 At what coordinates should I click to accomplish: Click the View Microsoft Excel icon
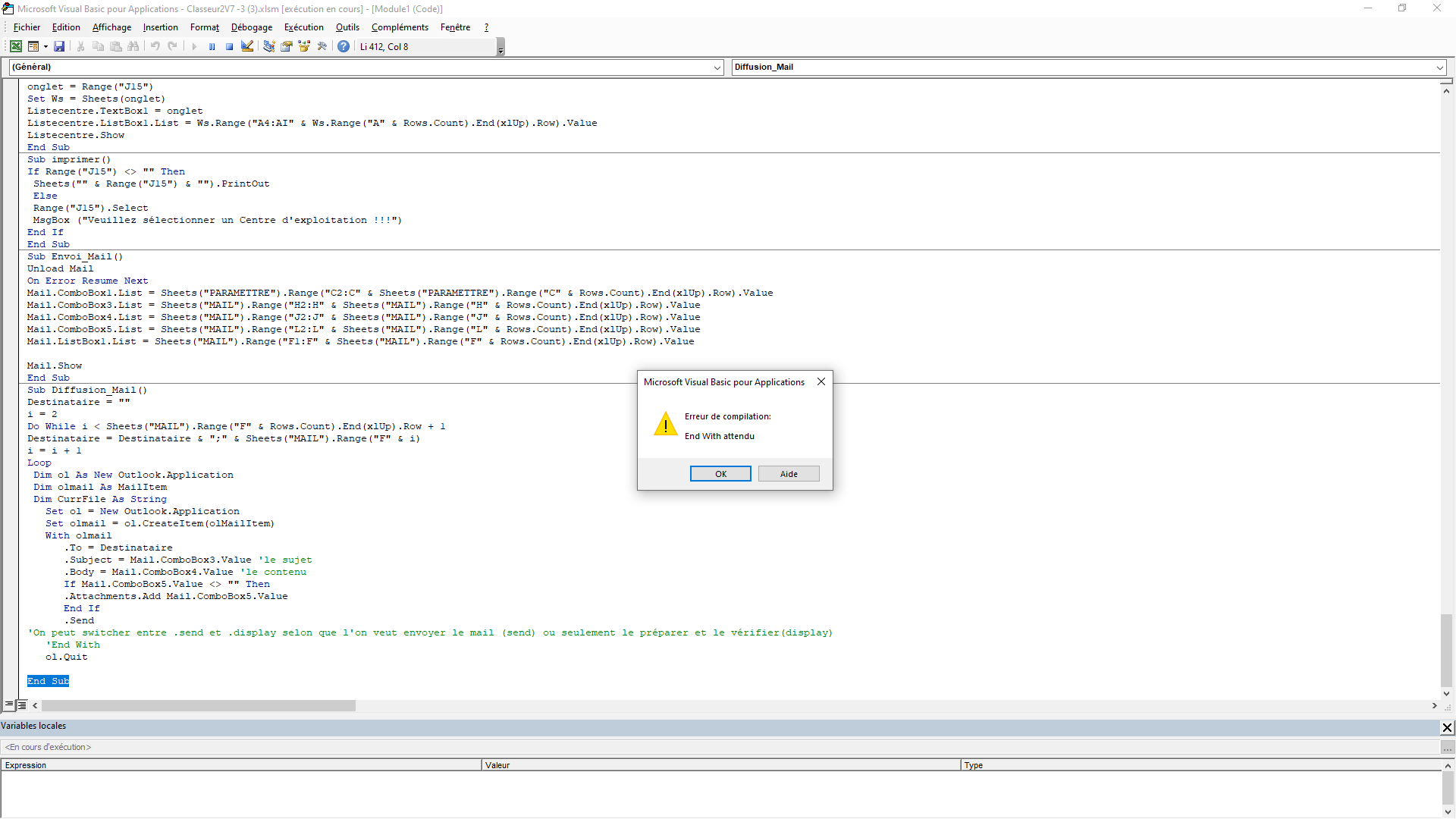[x=15, y=46]
